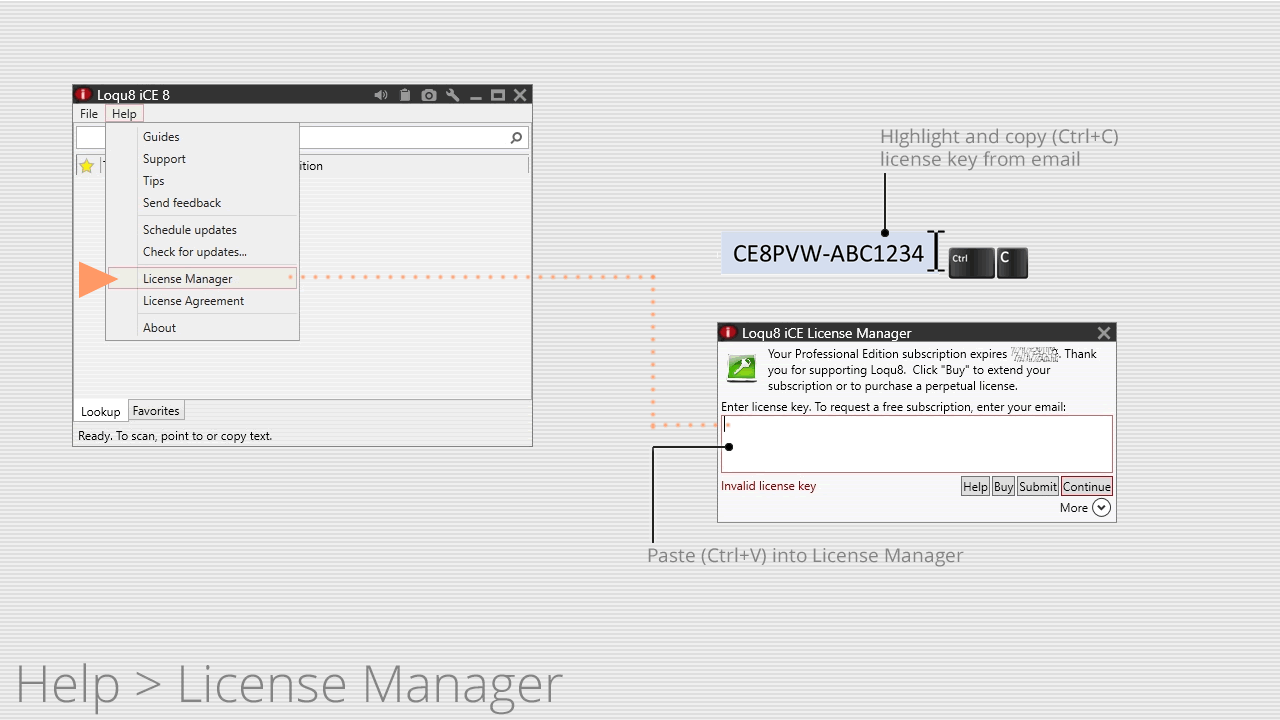Open the clipboard tool in the title bar
The width and height of the screenshot is (1280, 720).
pyautogui.click(x=405, y=95)
